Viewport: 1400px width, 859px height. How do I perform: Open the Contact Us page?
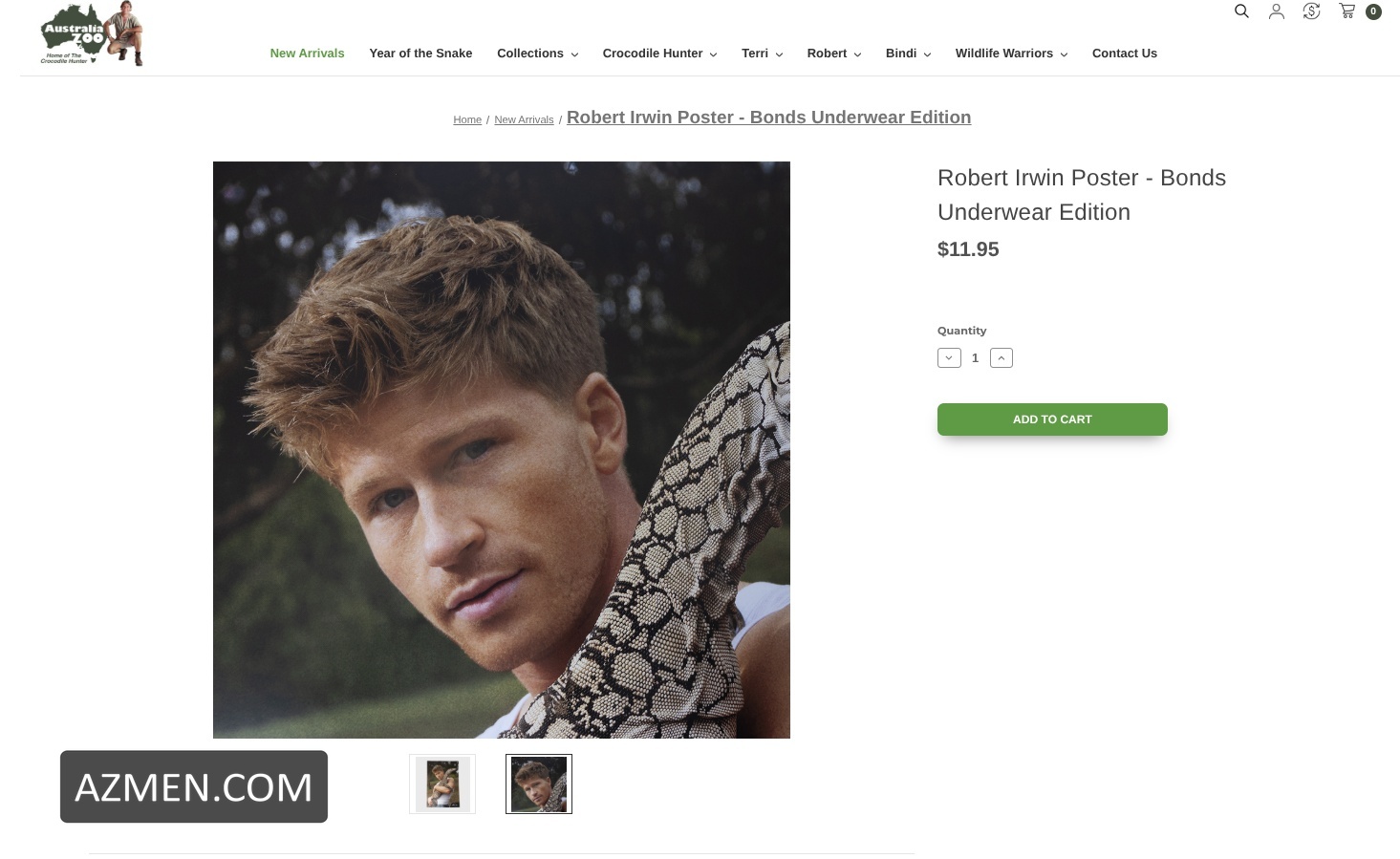pos(1124,54)
